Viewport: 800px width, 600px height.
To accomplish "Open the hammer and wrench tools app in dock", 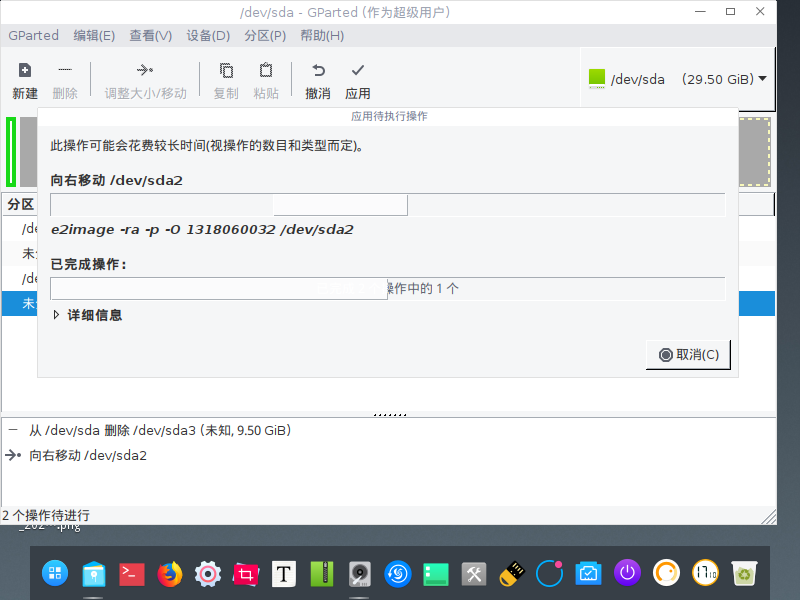I will click(x=474, y=574).
